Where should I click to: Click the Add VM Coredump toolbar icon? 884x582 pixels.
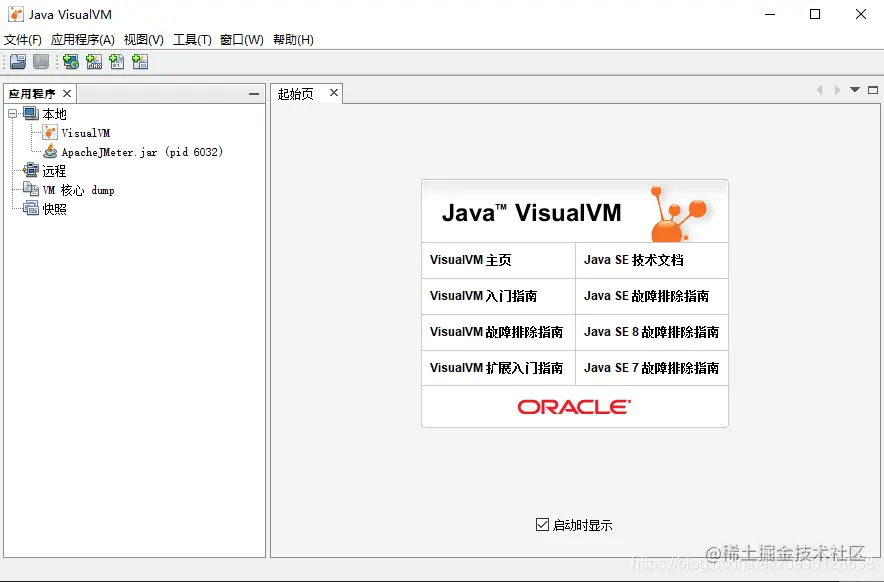tap(117, 61)
